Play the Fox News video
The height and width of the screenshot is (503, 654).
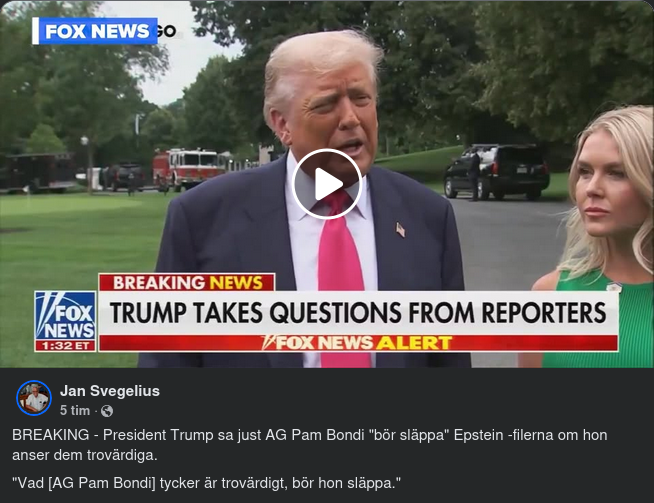[x=327, y=184]
